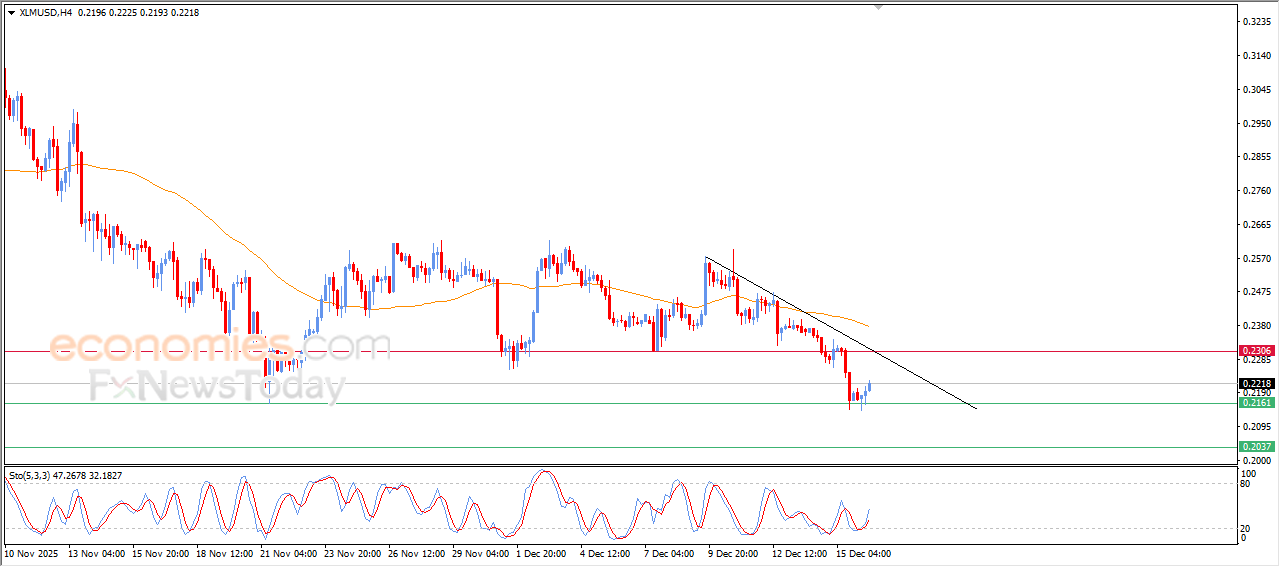The height and width of the screenshot is (567, 1280).
Task: Select the red 0.2306 price label
Action: pos(1255,351)
